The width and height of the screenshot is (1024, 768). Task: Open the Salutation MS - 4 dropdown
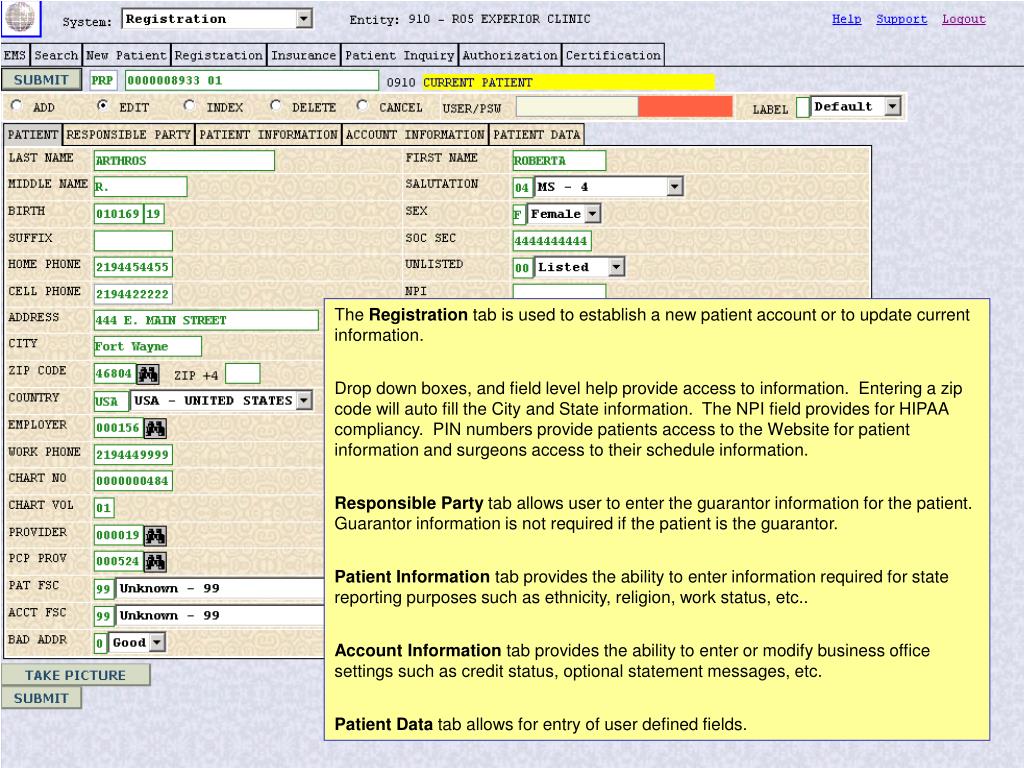tap(609, 187)
